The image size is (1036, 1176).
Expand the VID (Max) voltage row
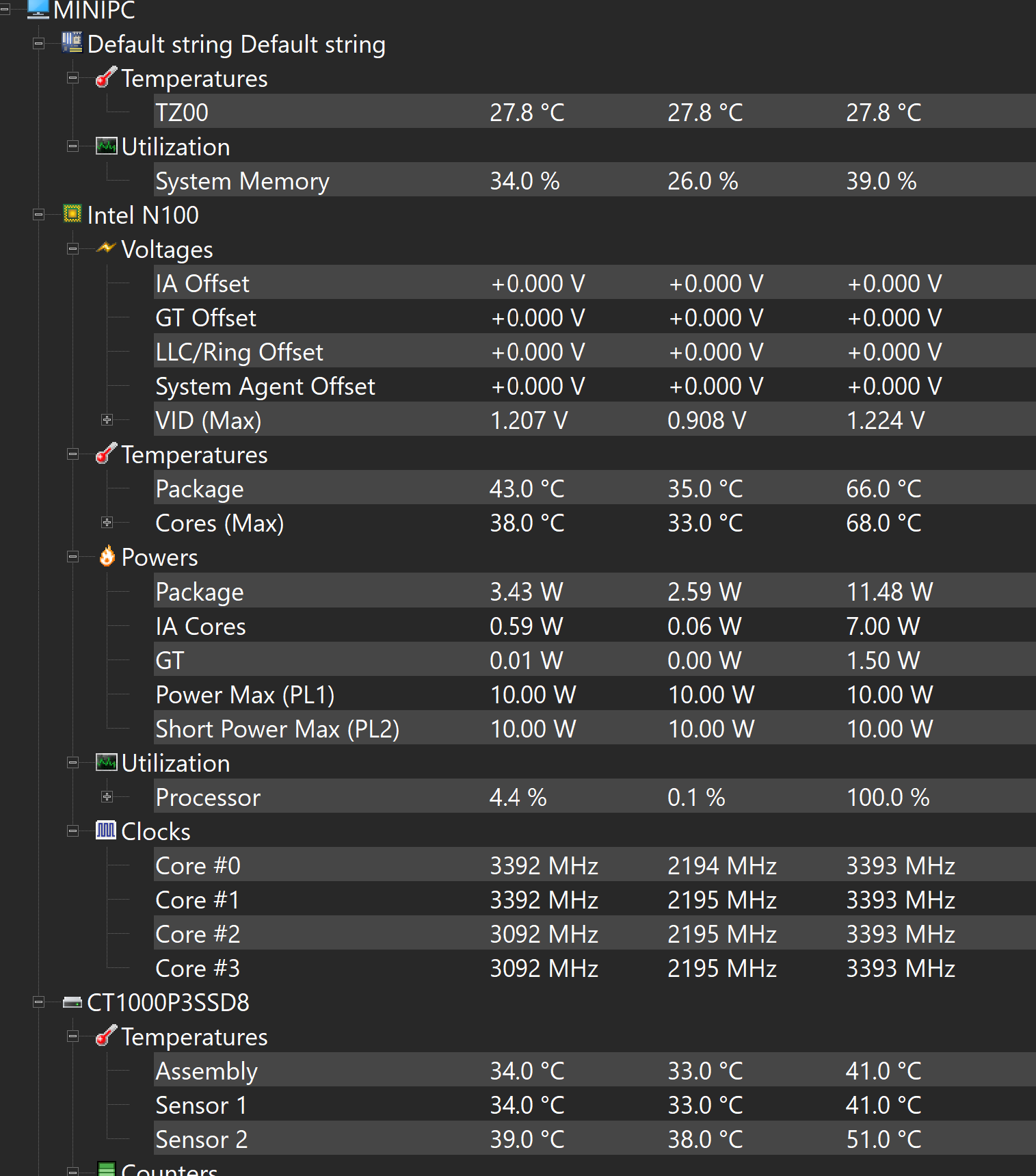coord(107,419)
